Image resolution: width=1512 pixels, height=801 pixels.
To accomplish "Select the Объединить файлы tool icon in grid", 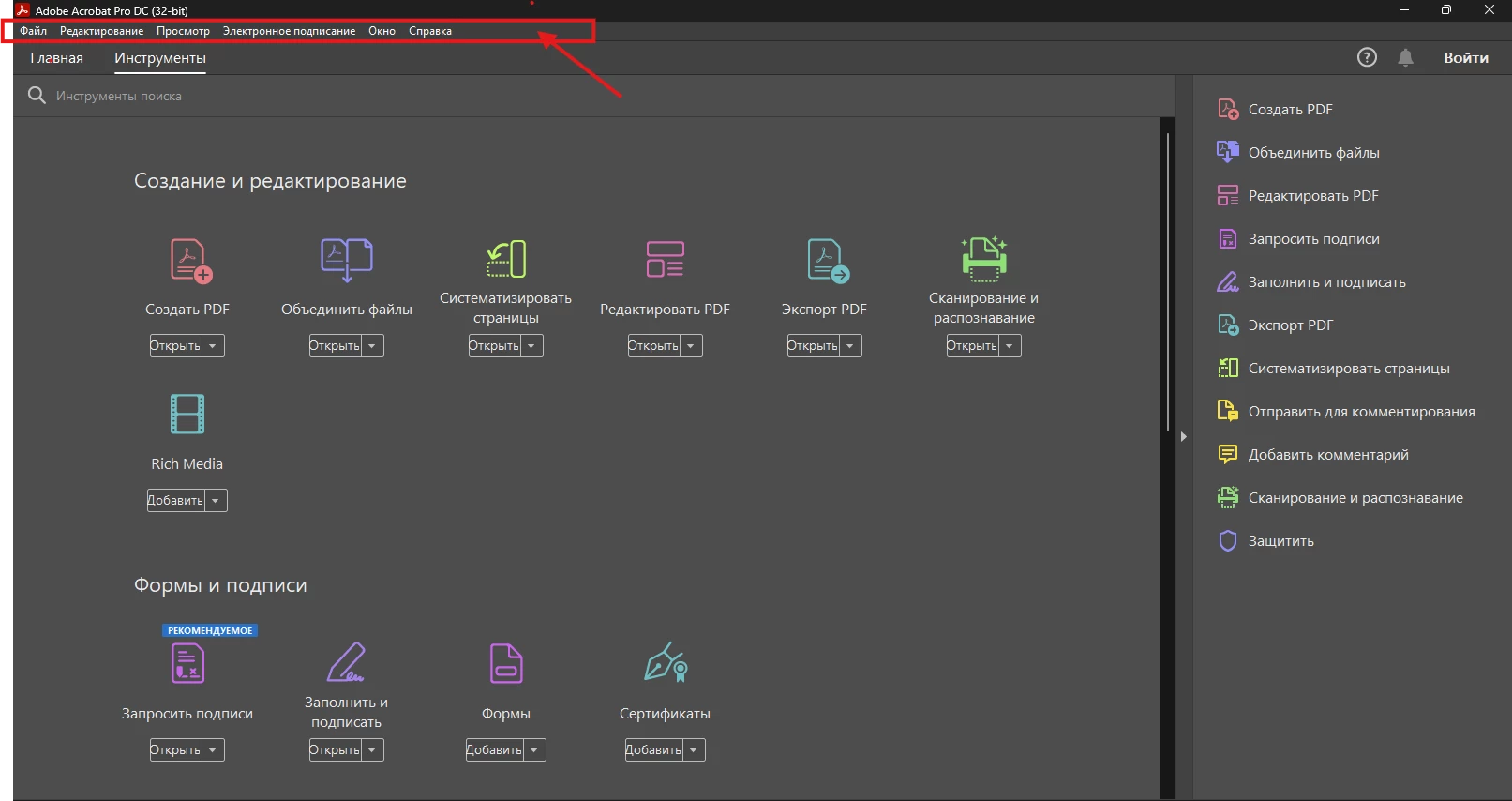I will tap(347, 260).
